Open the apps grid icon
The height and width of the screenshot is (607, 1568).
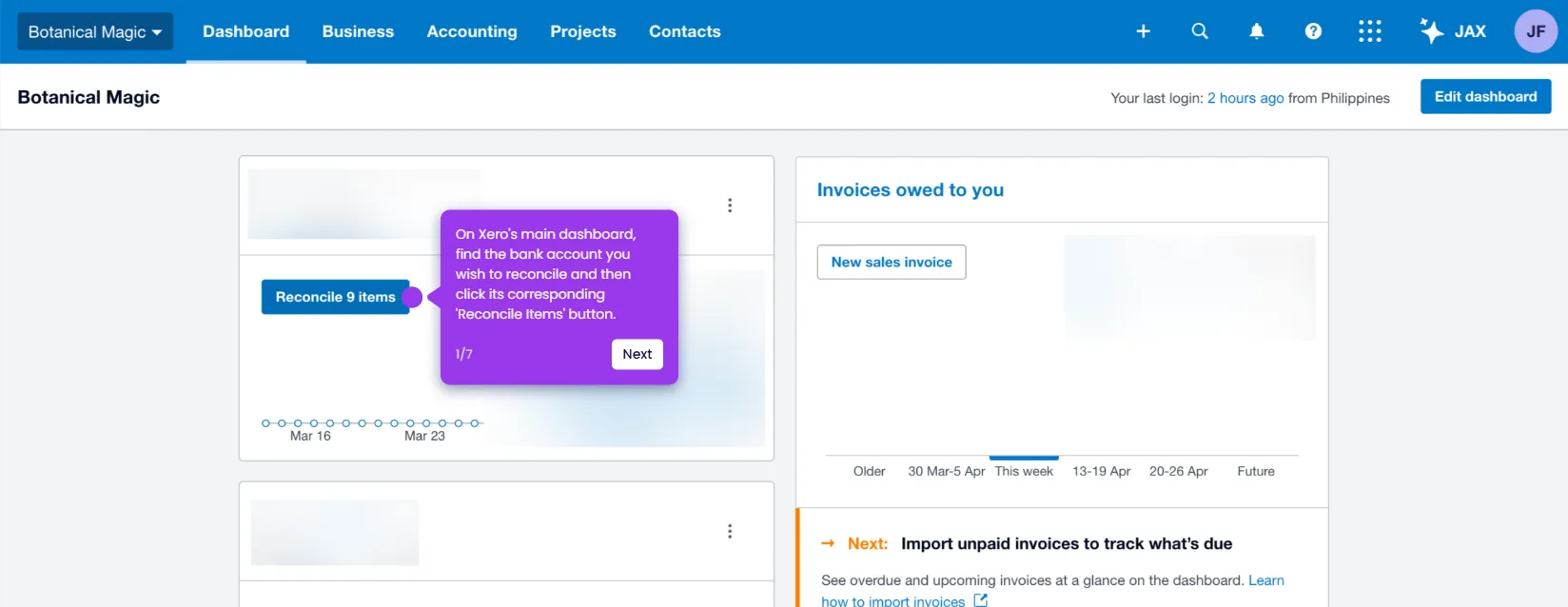pos(1370,31)
